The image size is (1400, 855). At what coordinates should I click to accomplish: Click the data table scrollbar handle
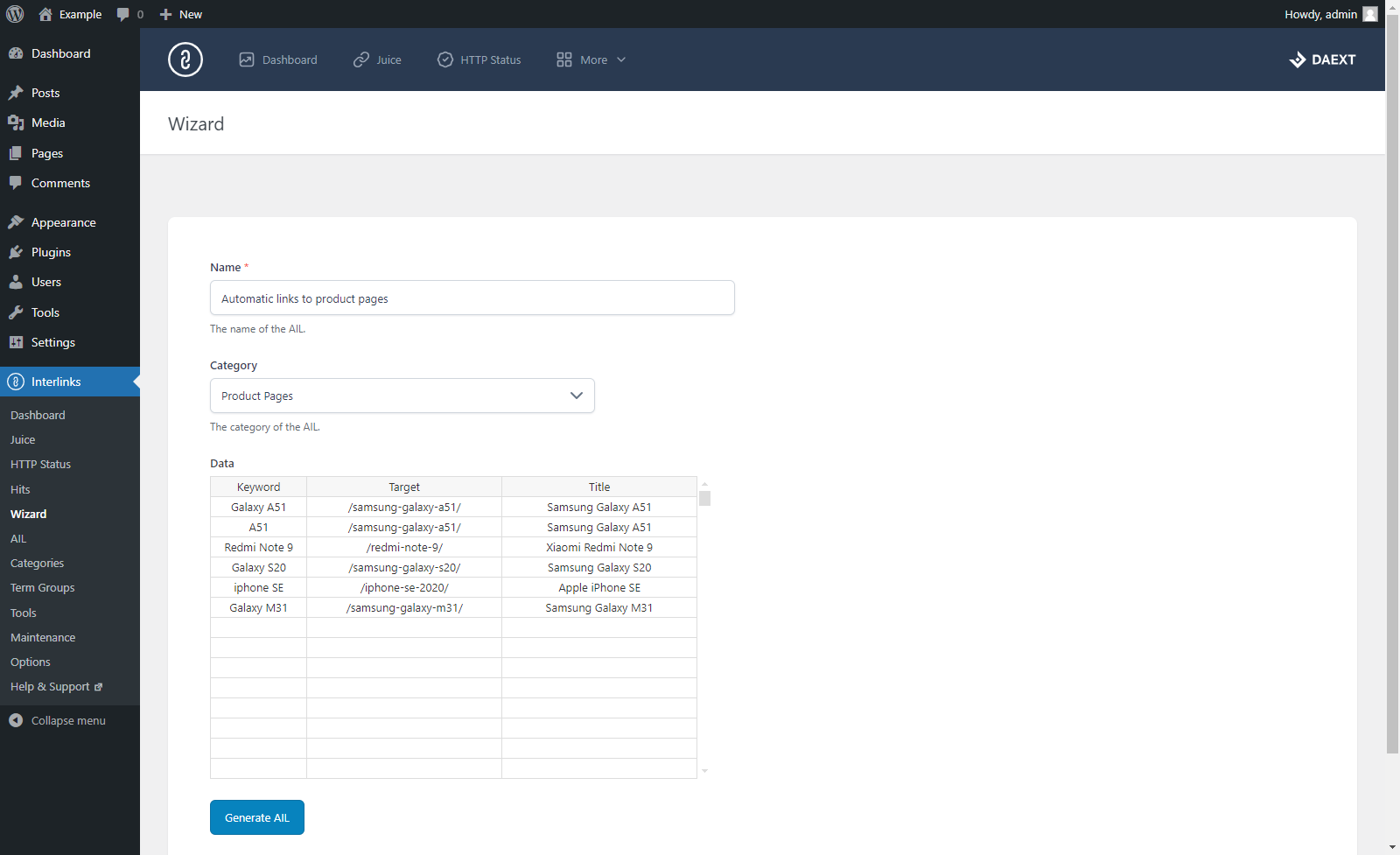[x=704, y=499]
